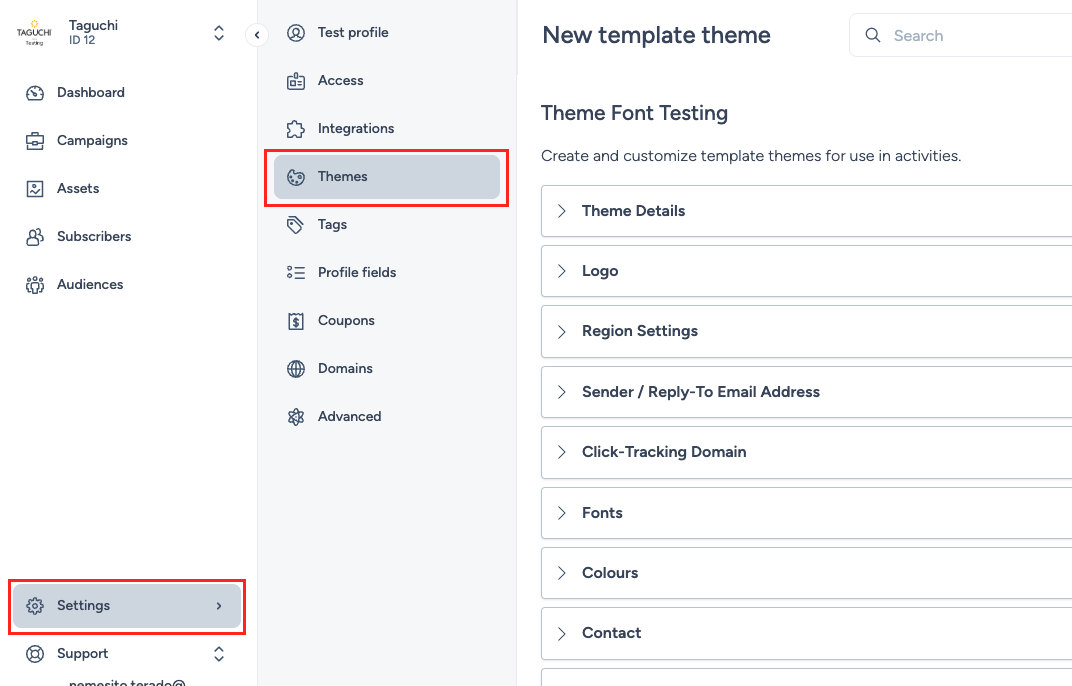This screenshot has height=686, width=1072.
Task: Click the Assets image icon
Action: [35, 189]
